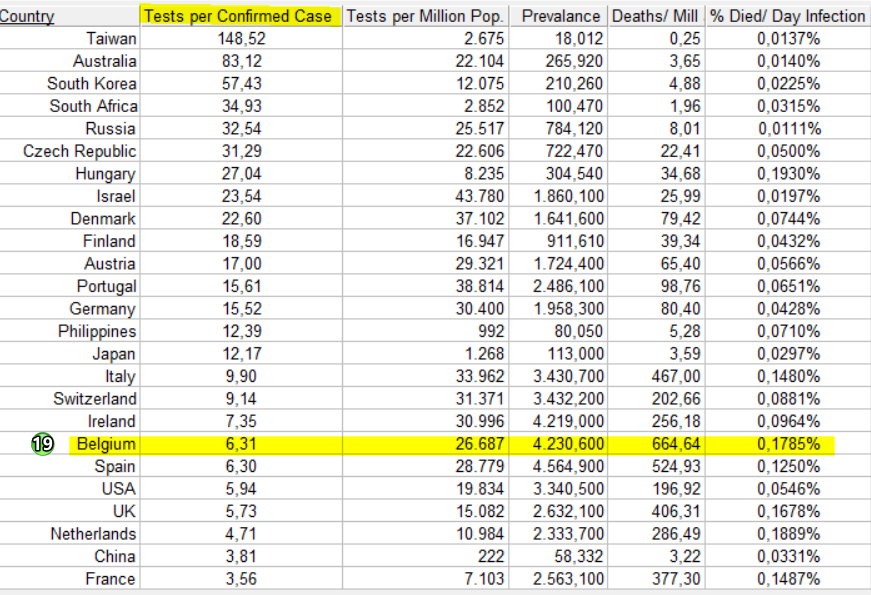Screen dimensions: 871x595
Task: Select Belgium's died per day value 0,1785%
Action: coord(788,444)
